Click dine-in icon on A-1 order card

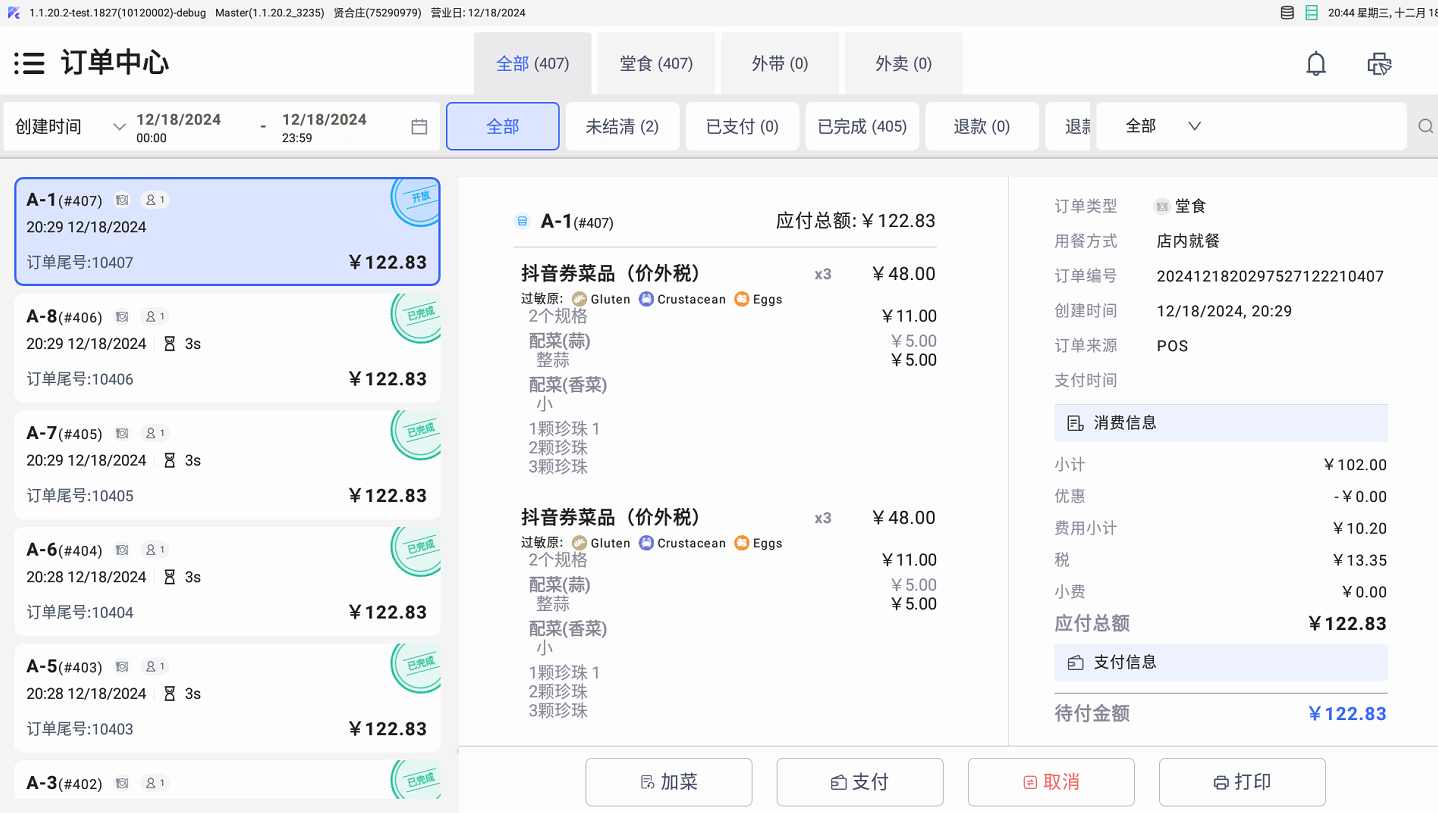[121, 200]
